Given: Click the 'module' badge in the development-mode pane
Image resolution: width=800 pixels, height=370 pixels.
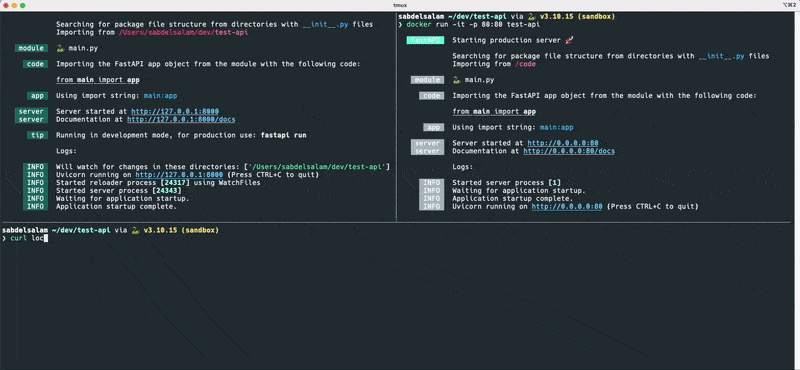Looking at the screenshot, I should pyautogui.click(x=31, y=48).
